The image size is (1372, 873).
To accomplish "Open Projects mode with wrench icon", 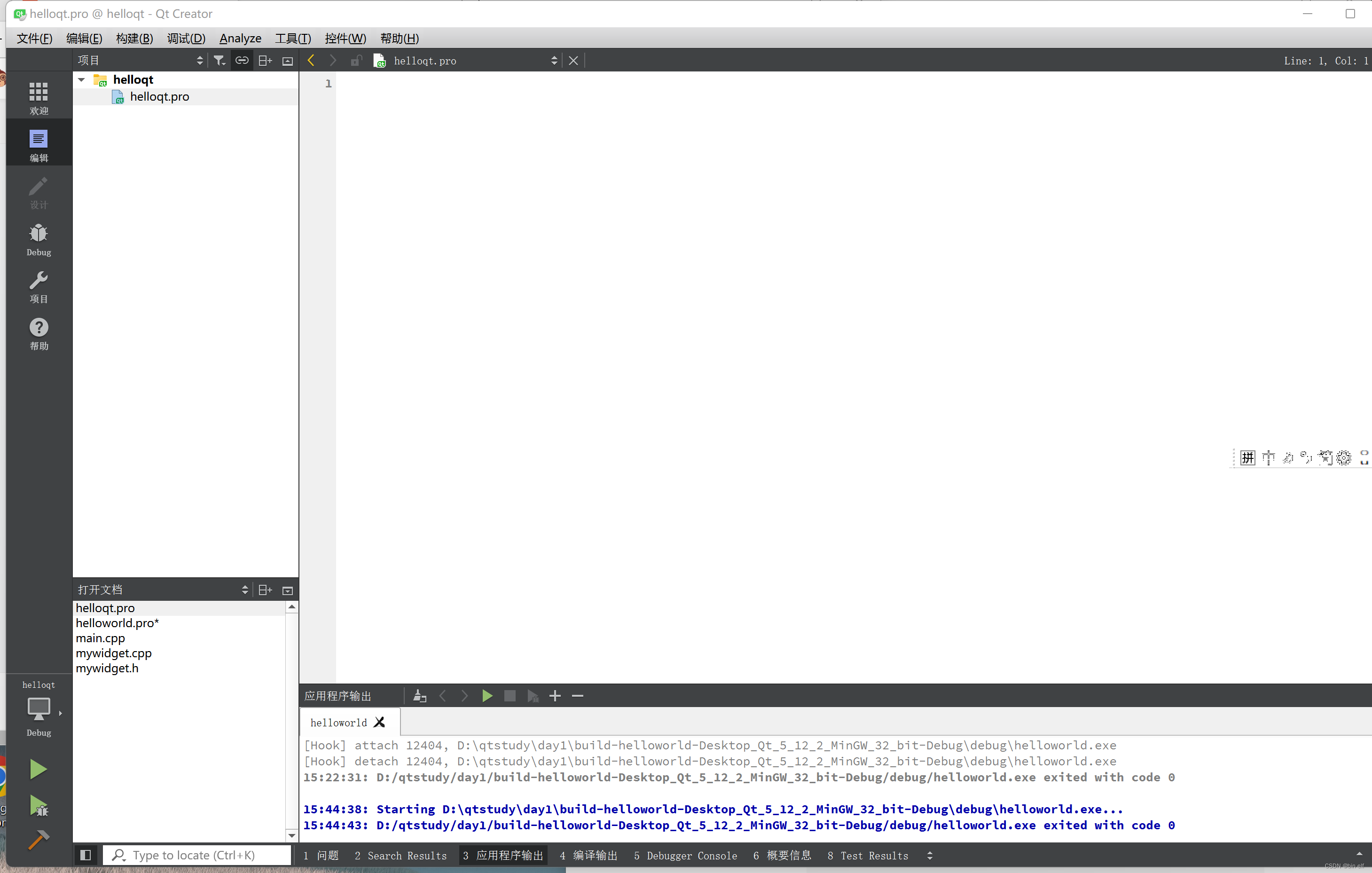I will click(39, 287).
